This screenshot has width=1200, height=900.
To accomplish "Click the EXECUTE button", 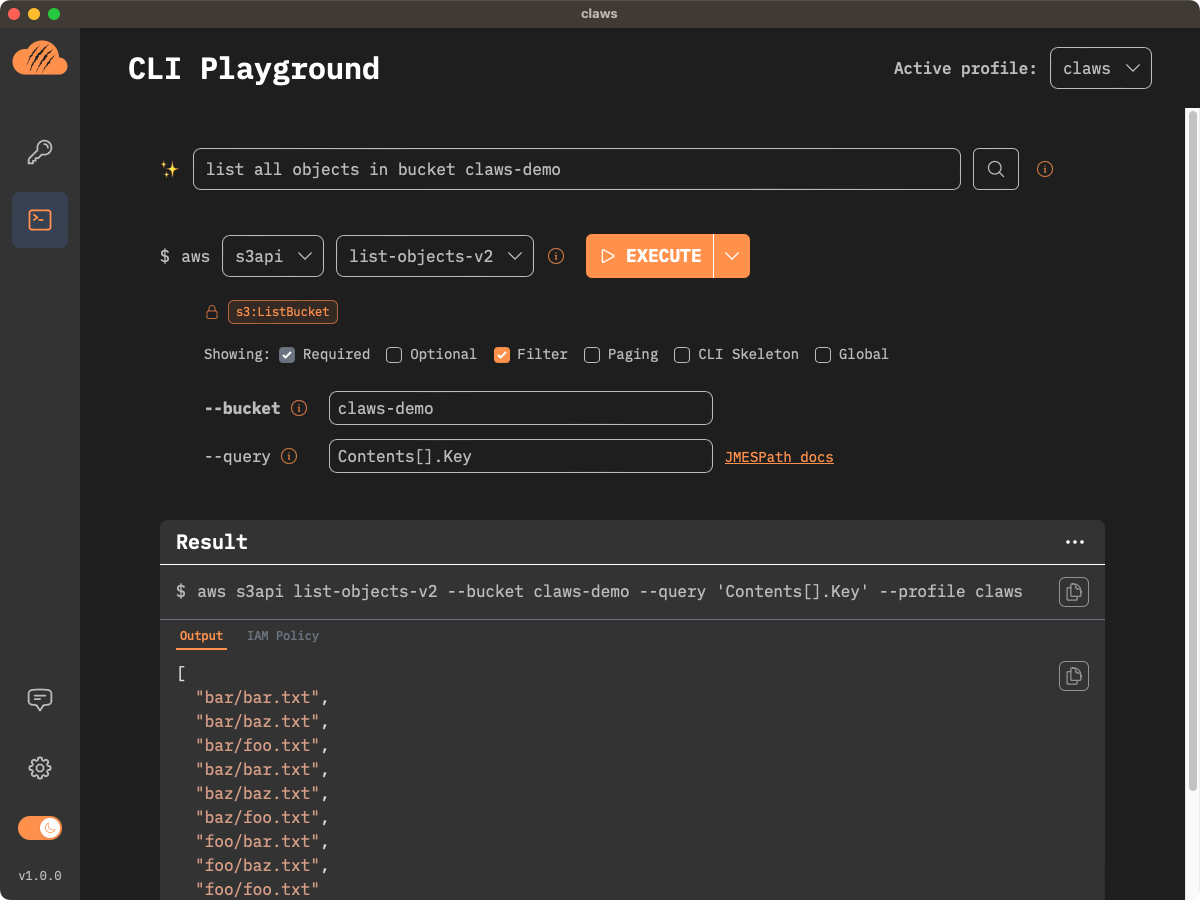I will point(650,256).
